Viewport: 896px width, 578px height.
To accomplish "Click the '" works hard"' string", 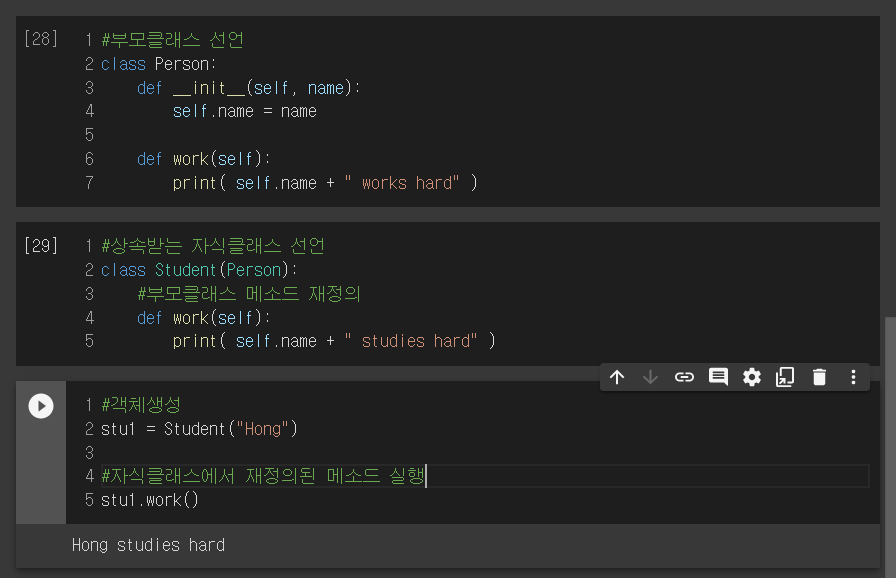I will pos(402,183).
